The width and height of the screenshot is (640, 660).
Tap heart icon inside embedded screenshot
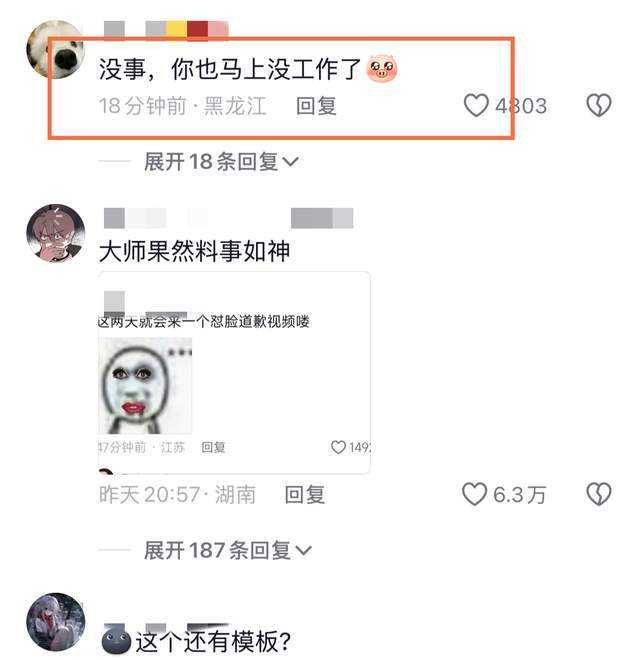click(x=338, y=447)
